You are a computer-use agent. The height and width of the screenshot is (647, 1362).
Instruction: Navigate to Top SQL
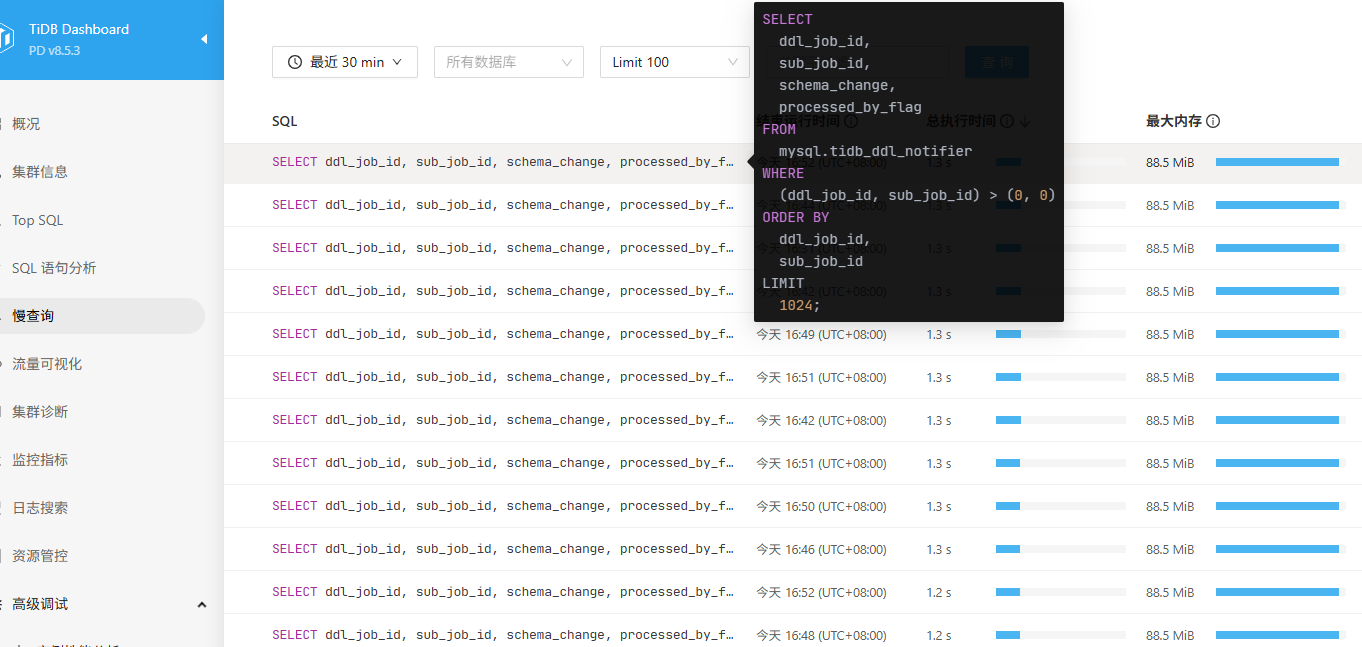pos(37,220)
